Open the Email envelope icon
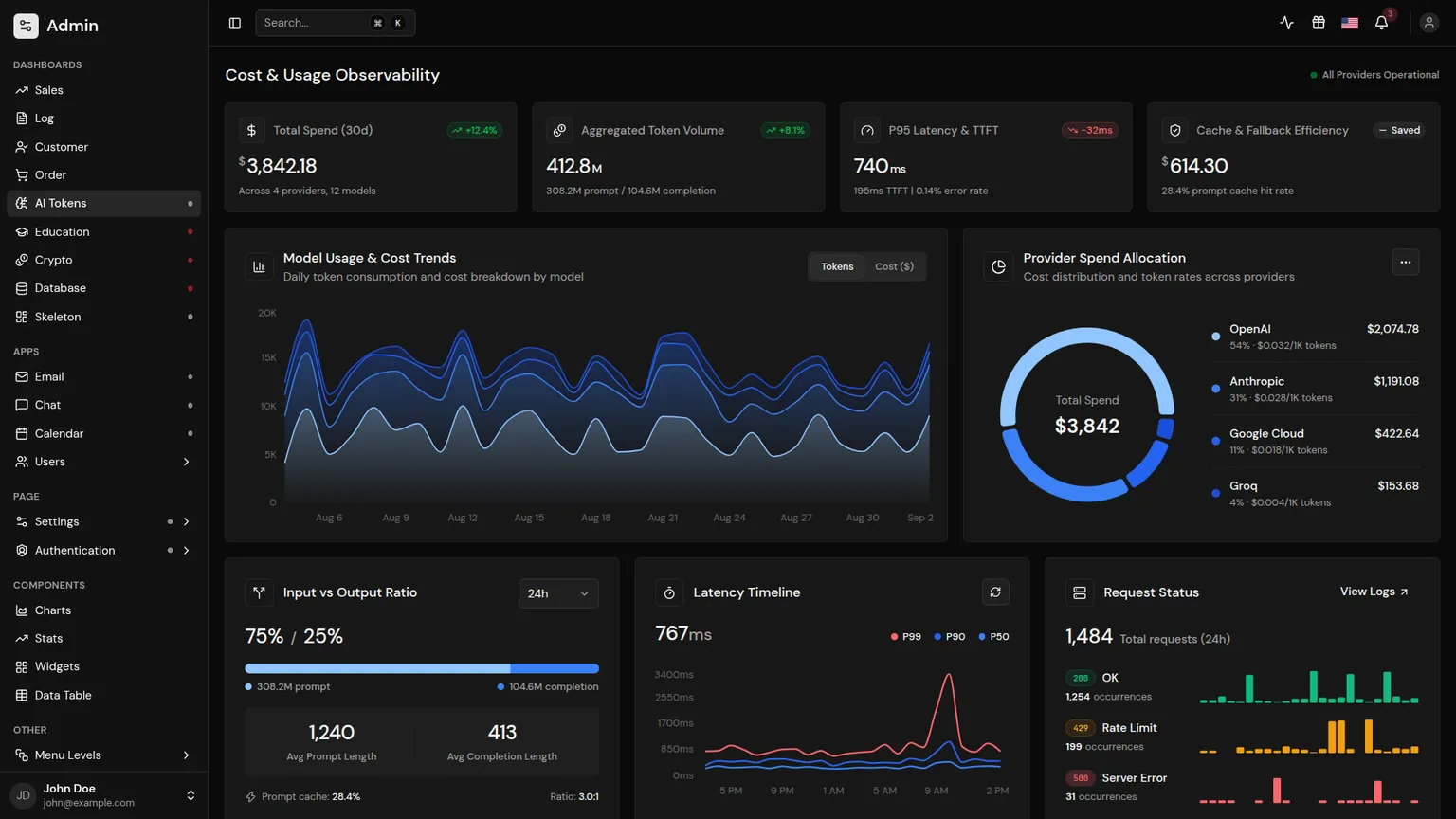Image resolution: width=1456 pixels, height=819 pixels. [x=22, y=376]
